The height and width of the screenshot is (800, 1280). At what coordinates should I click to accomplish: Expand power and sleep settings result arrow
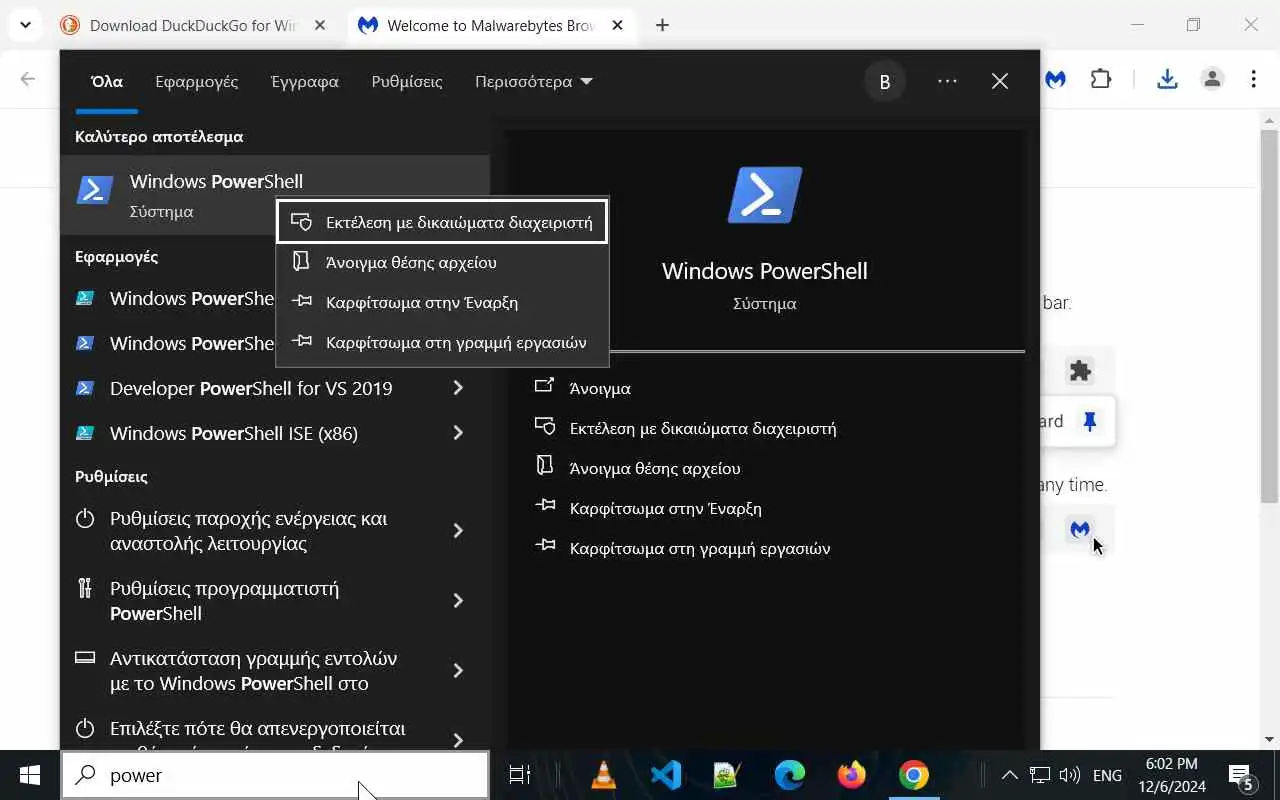coord(458,531)
